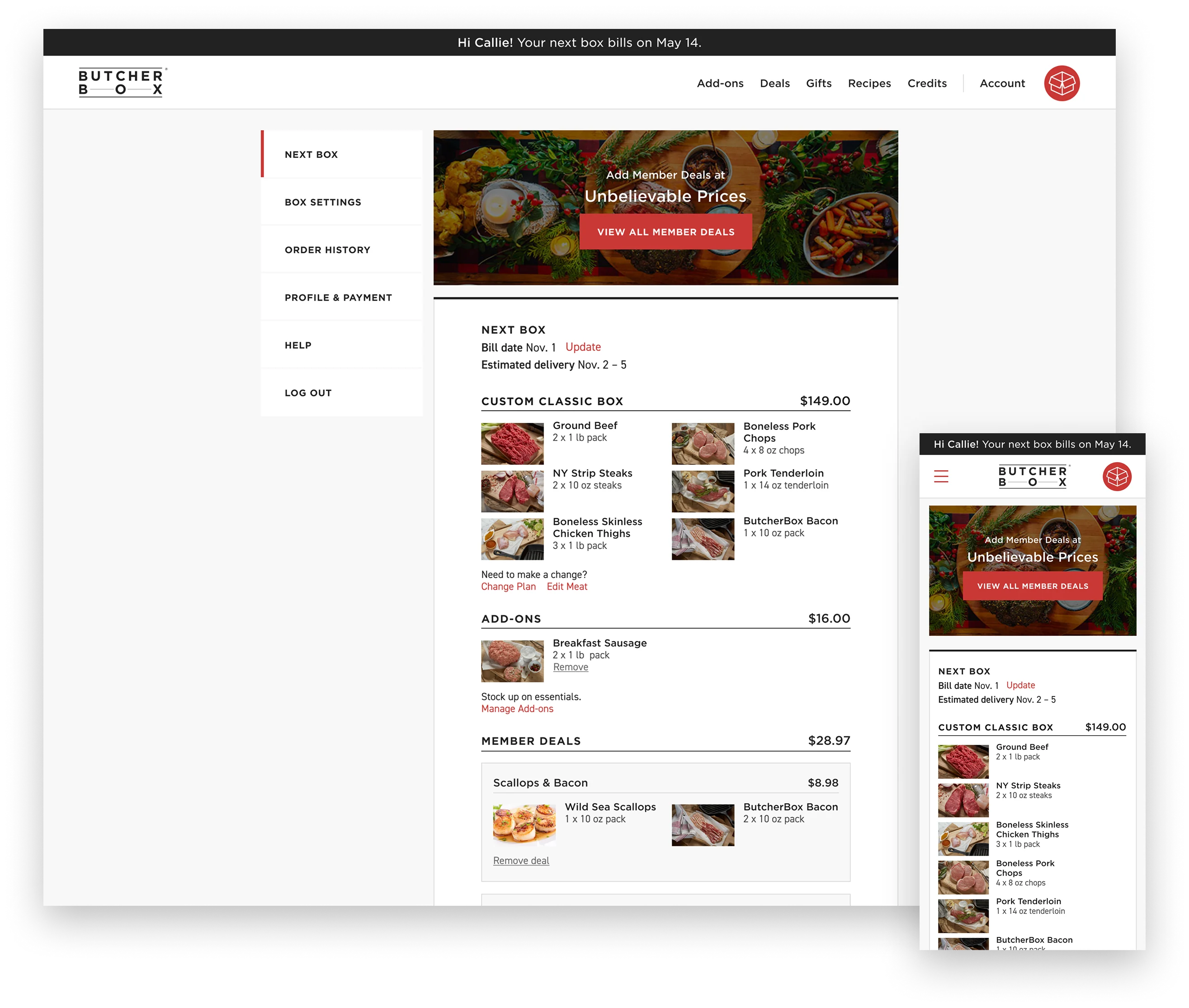Viewport: 1189px width, 1008px height.
Task: Click the 'Wild Sea Scallops' item name
Action: click(609, 806)
